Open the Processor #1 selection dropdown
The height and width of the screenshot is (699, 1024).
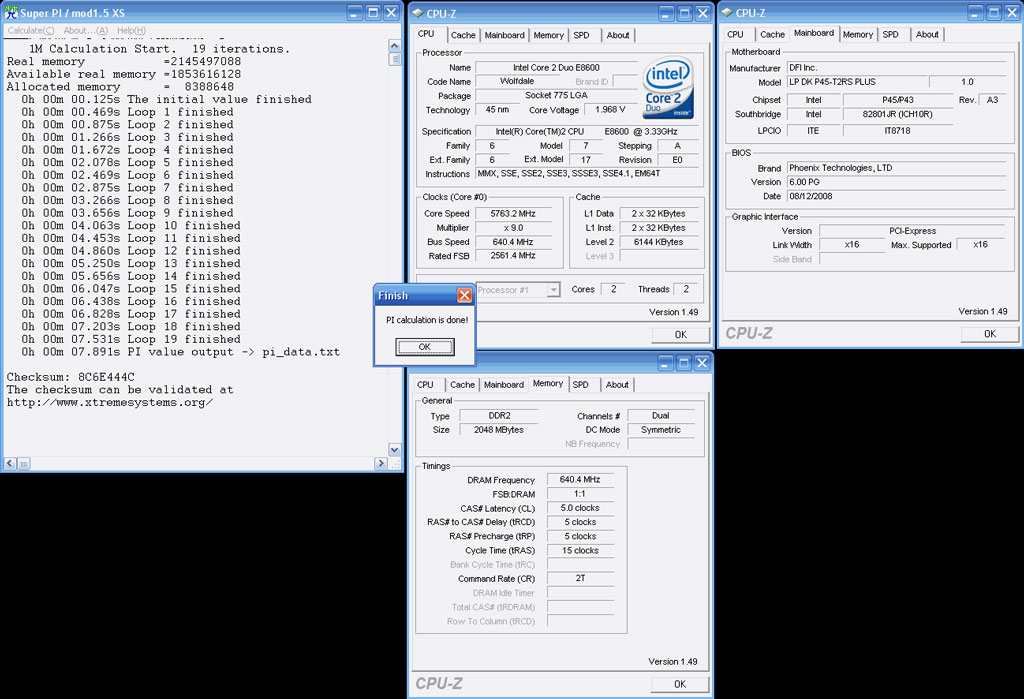[552, 289]
